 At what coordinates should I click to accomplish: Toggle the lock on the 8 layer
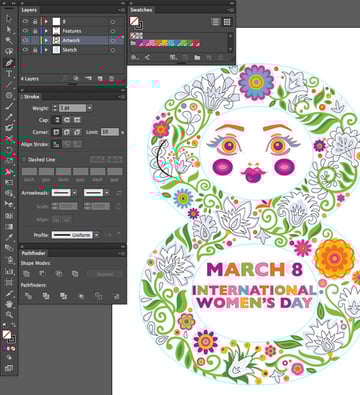coord(35,21)
